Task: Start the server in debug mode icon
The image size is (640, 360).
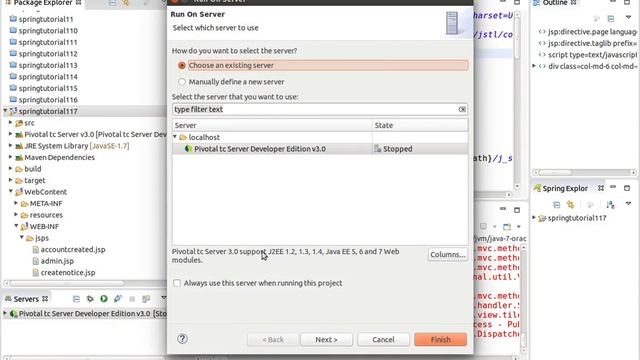Action: (x=90, y=299)
